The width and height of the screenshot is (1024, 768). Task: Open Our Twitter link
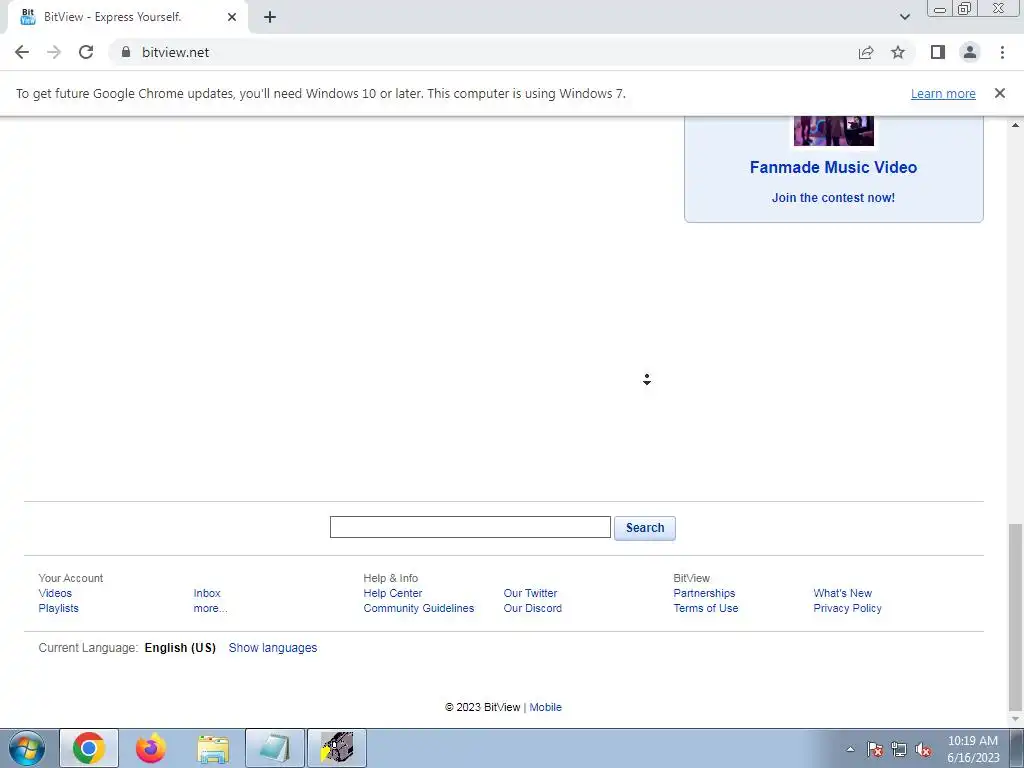[530, 593]
